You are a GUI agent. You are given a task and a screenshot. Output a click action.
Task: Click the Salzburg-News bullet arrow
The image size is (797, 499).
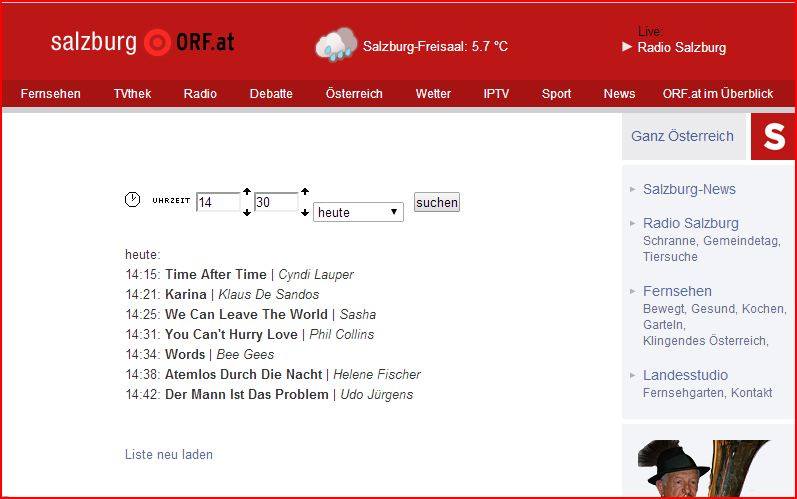coord(632,189)
